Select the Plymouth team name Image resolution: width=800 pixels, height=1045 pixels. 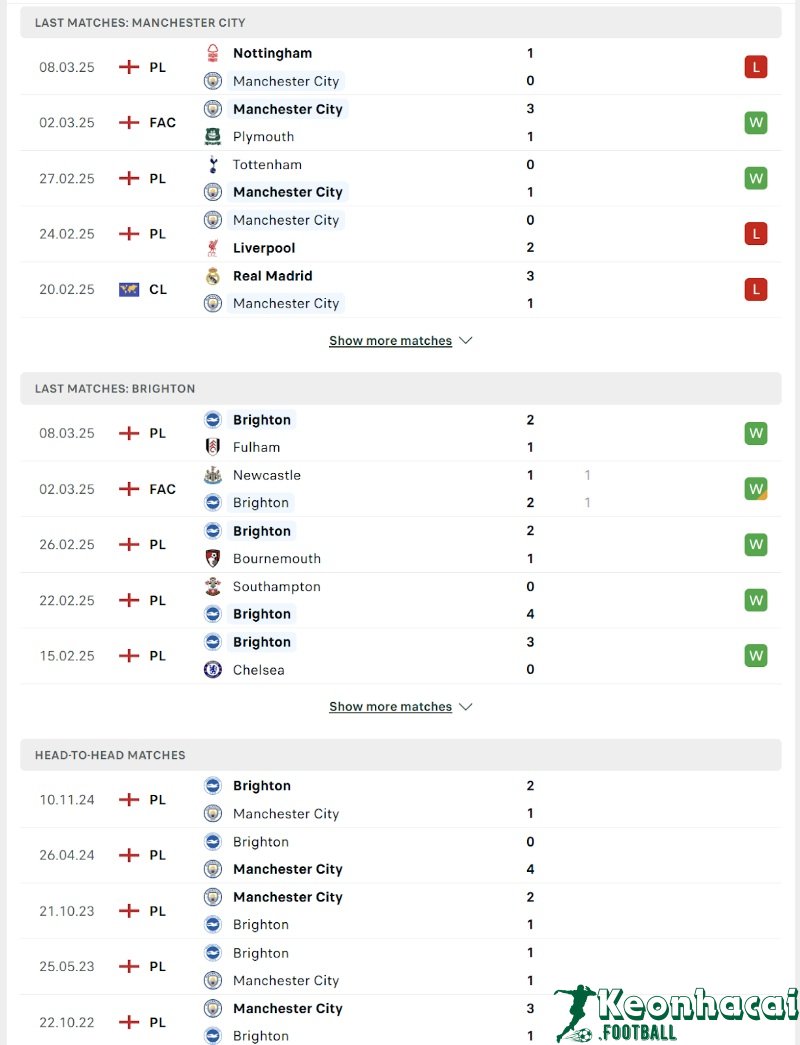(266, 136)
